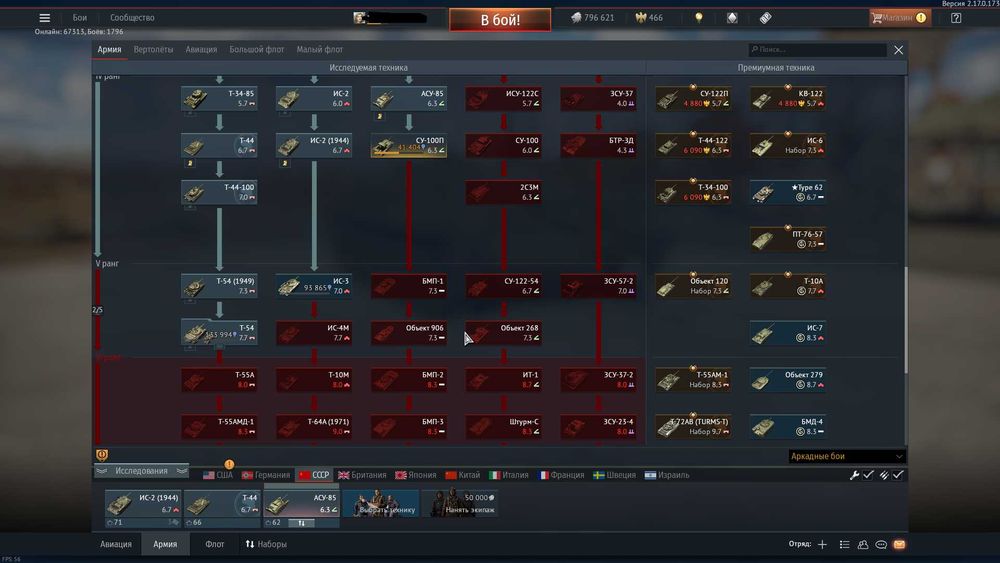The image size is (1000, 563).
Task: Open the orange mail envelope icon
Action: tap(899, 545)
